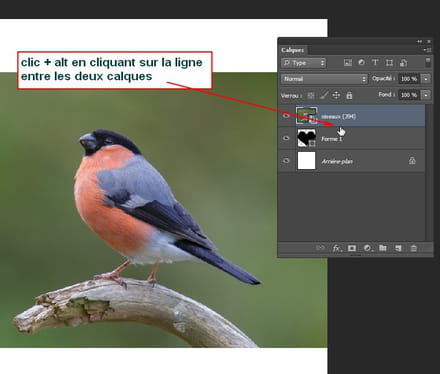The image size is (440, 374).
Task: Click the Calques panel vertical scrollbar
Action: [x=429, y=172]
